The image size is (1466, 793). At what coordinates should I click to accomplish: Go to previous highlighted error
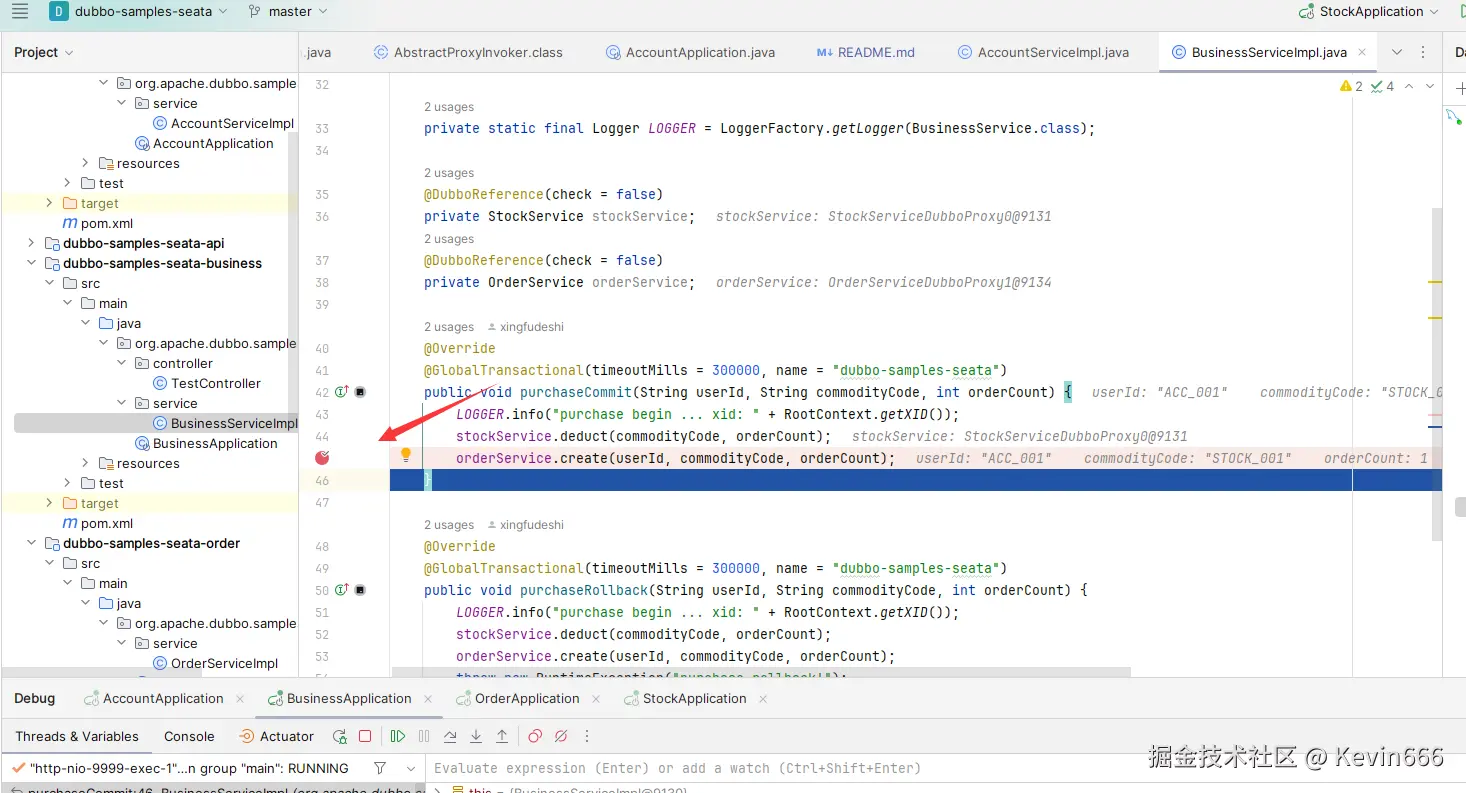point(1409,86)
